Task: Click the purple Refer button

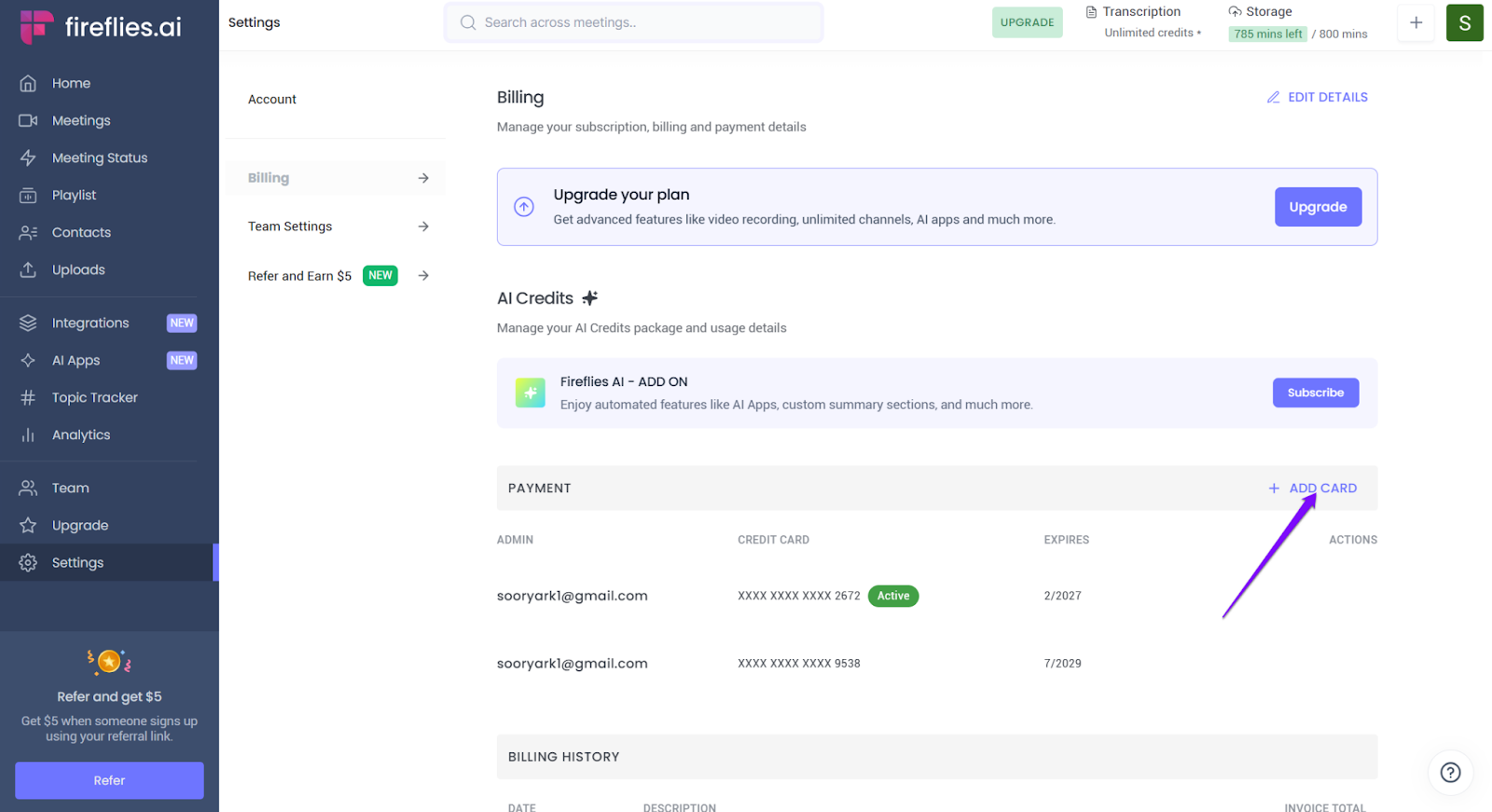Action: [x=109, y=780]
